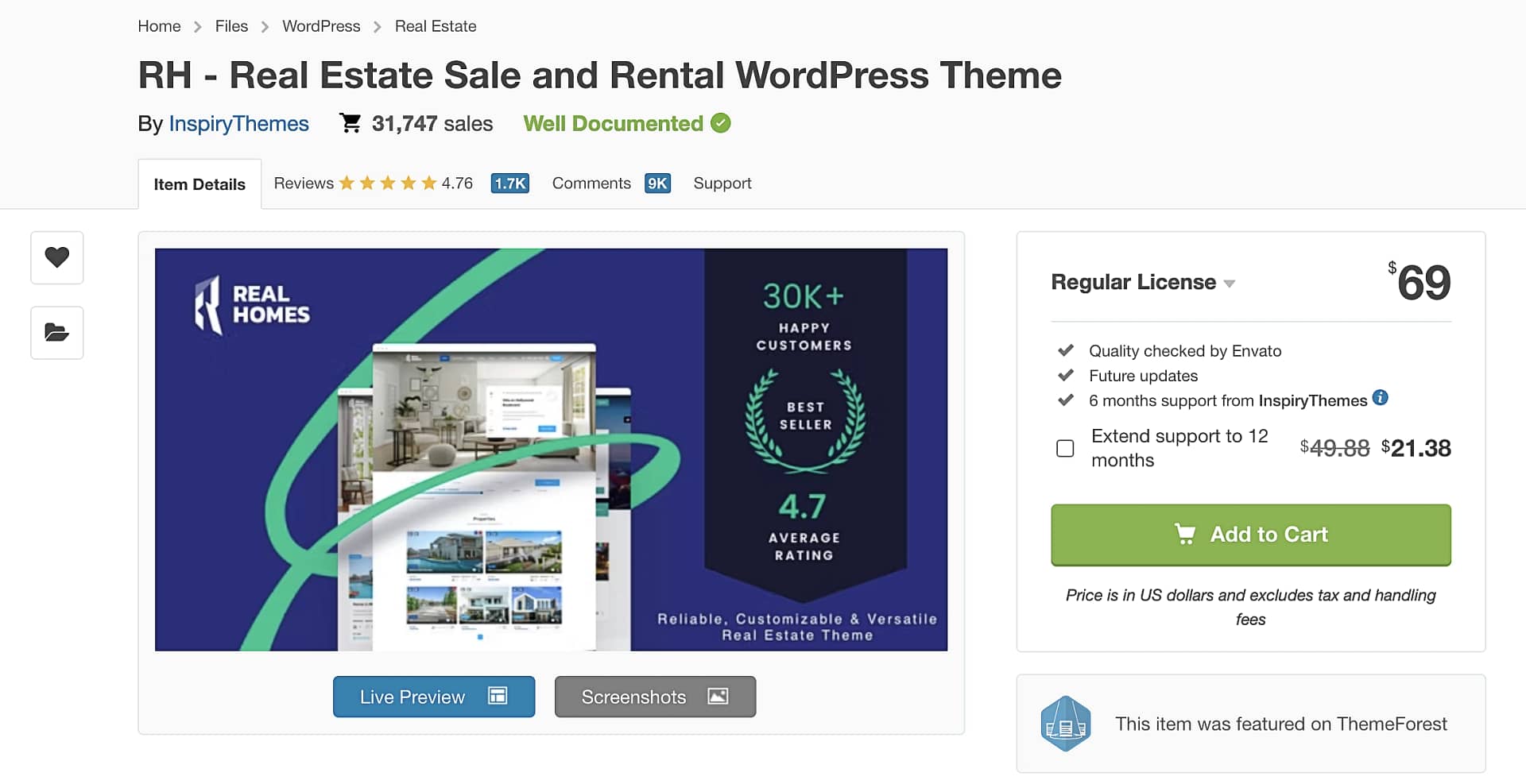Click the Well Documented label
Image resolution: width=1526 pixels, height=784 pixels.
(613, 124)
